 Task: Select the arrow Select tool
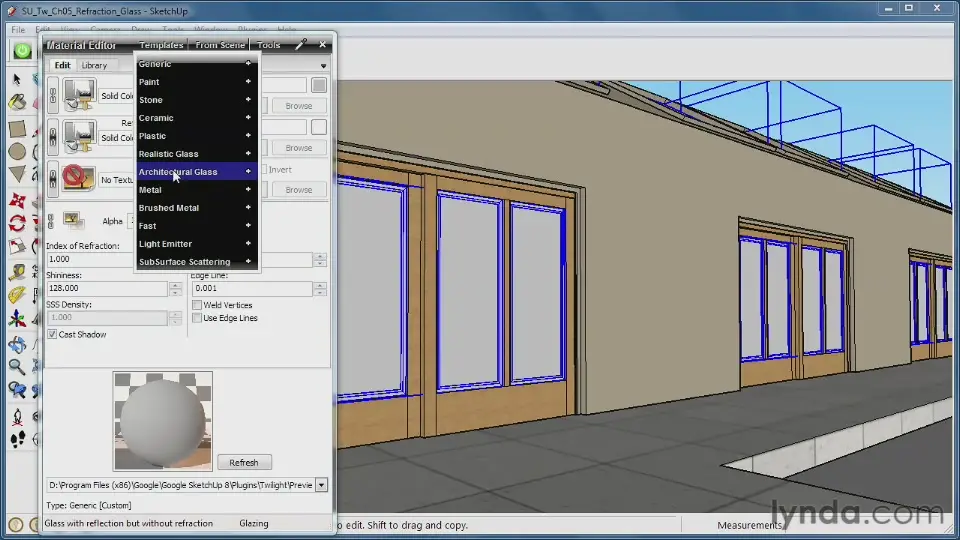(x=17, y=79)
